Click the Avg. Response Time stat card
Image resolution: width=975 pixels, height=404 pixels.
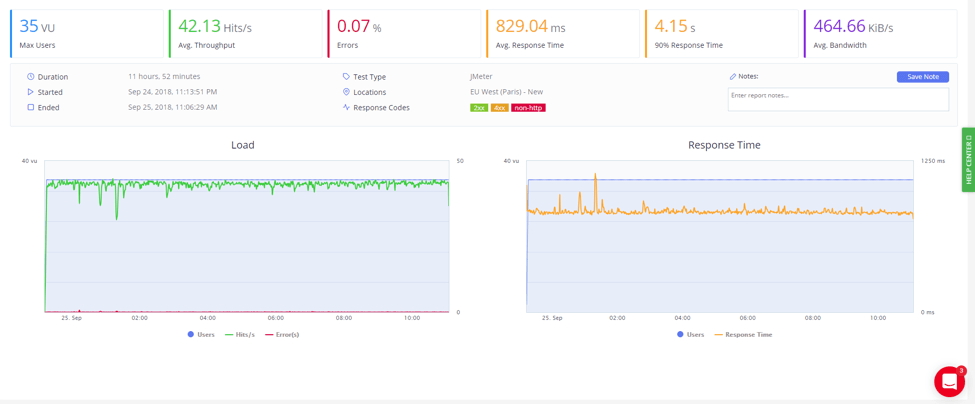point(562,34)
